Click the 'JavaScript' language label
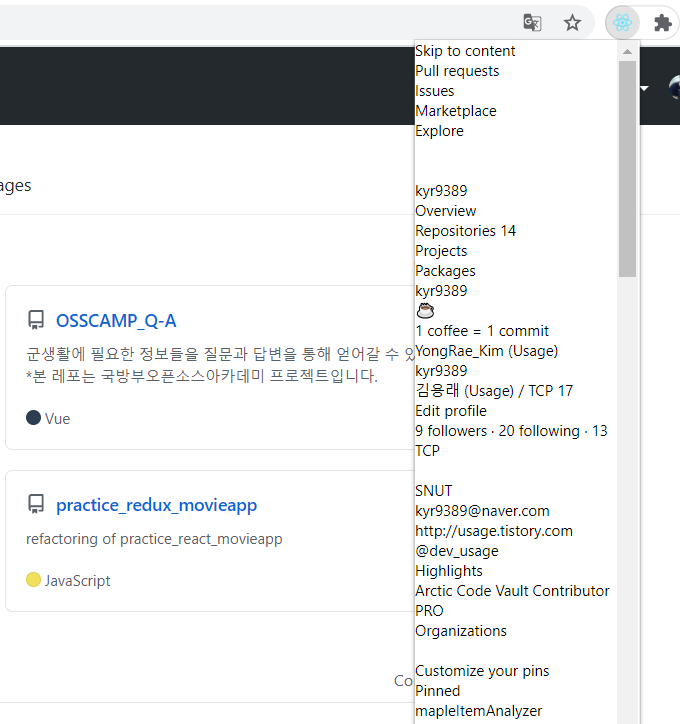The image size is (680, 724). [x=77, y=580]
